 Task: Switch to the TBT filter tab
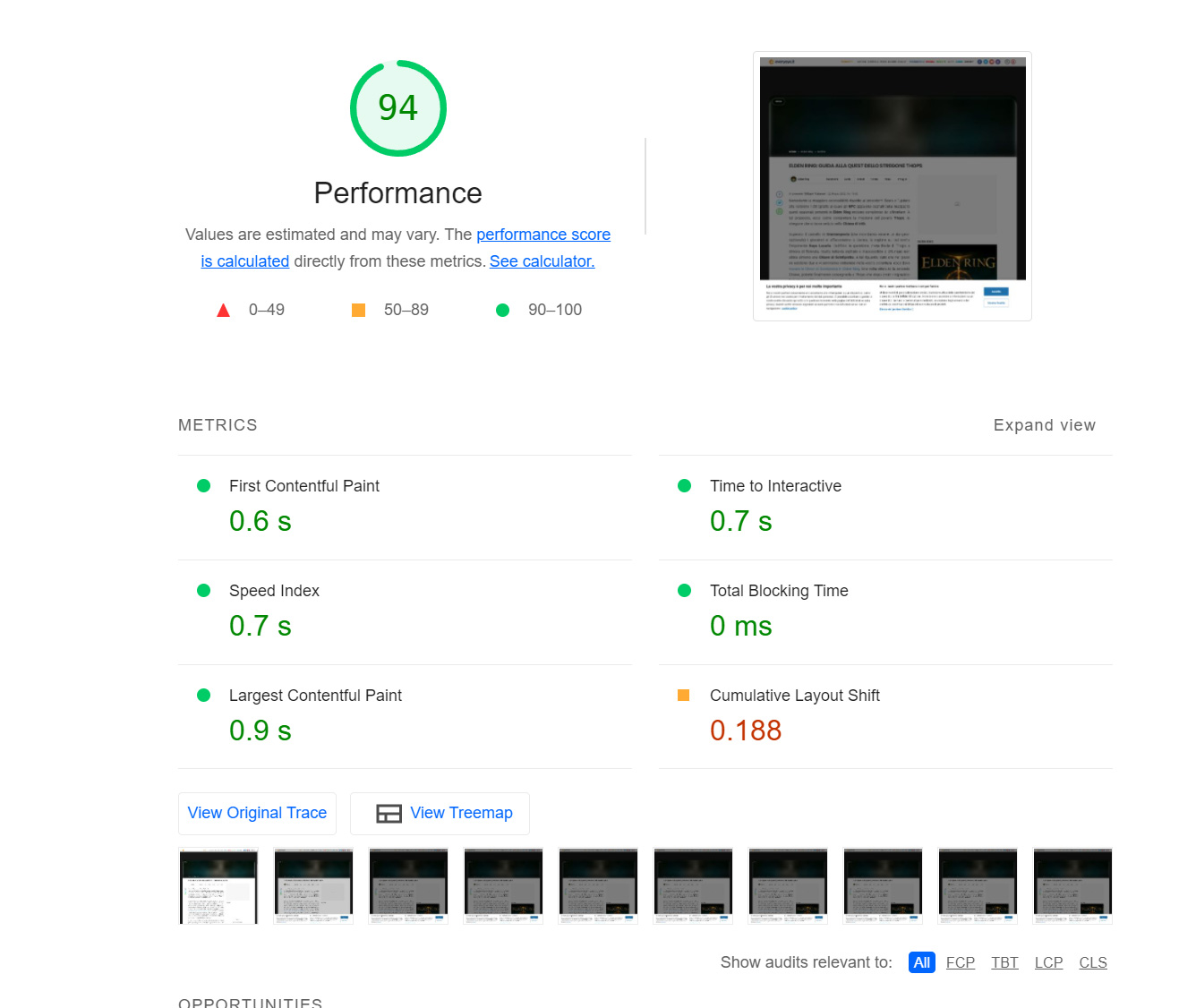1004,962
